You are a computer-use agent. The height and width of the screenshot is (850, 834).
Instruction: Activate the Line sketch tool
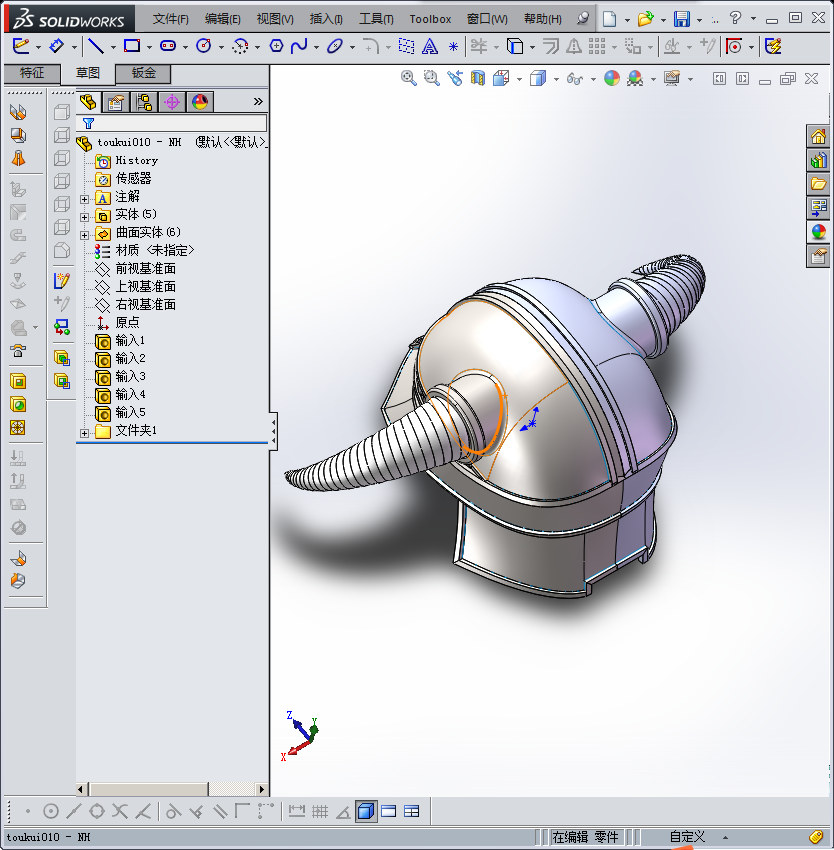(x=95, y=45)
